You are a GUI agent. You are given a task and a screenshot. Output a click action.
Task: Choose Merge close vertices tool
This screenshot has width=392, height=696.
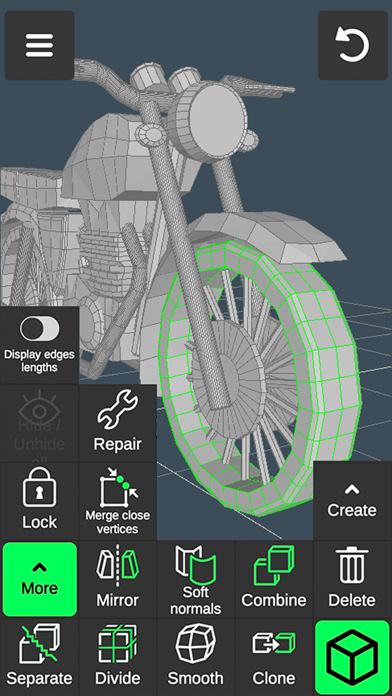tap(118, 501)
